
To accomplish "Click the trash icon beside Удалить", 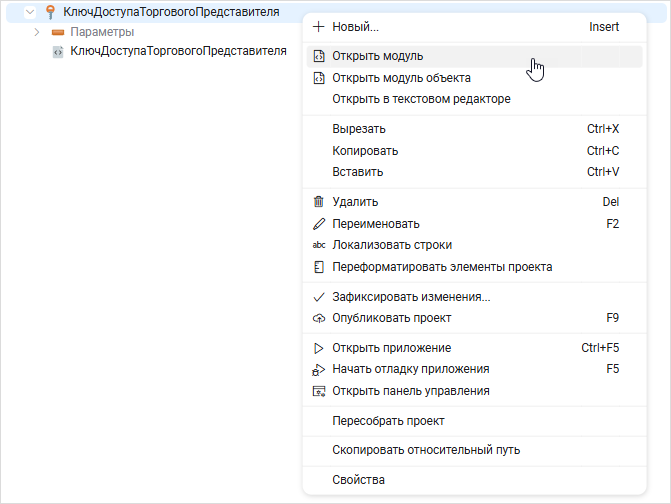I will [x=318, y=202].
